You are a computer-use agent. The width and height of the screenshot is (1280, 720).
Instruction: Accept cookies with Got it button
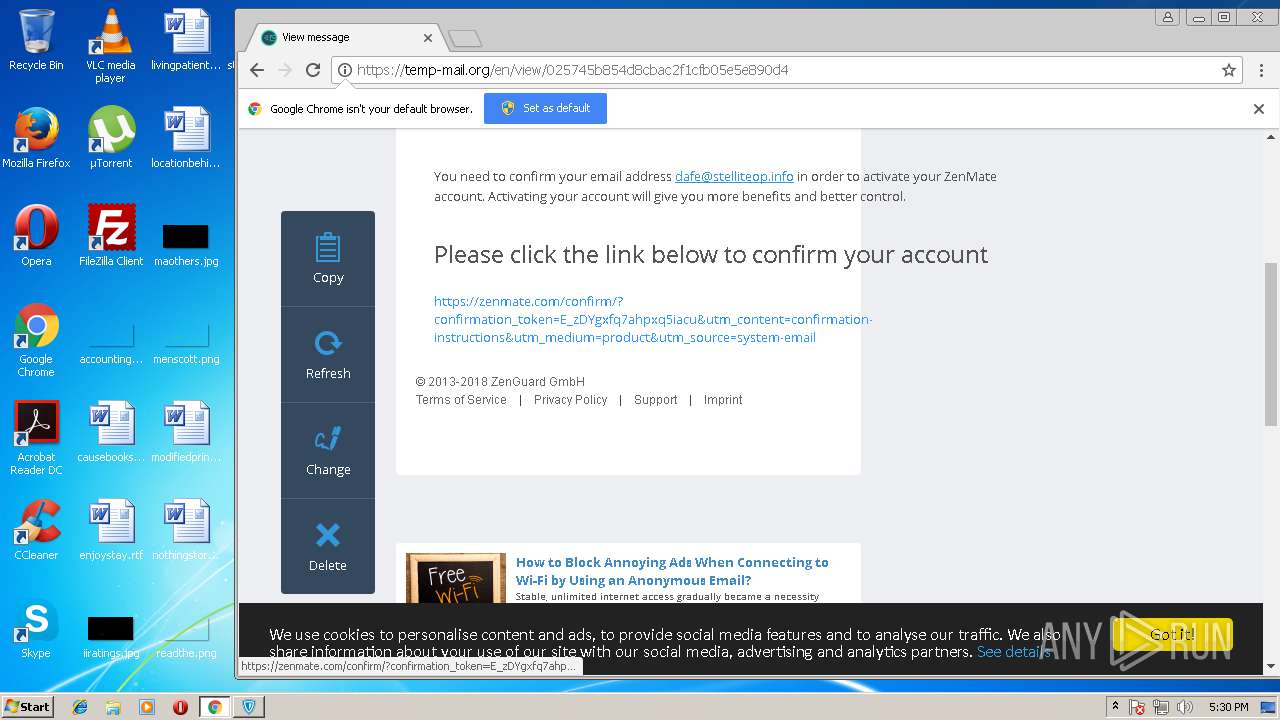click(1172, 634)
